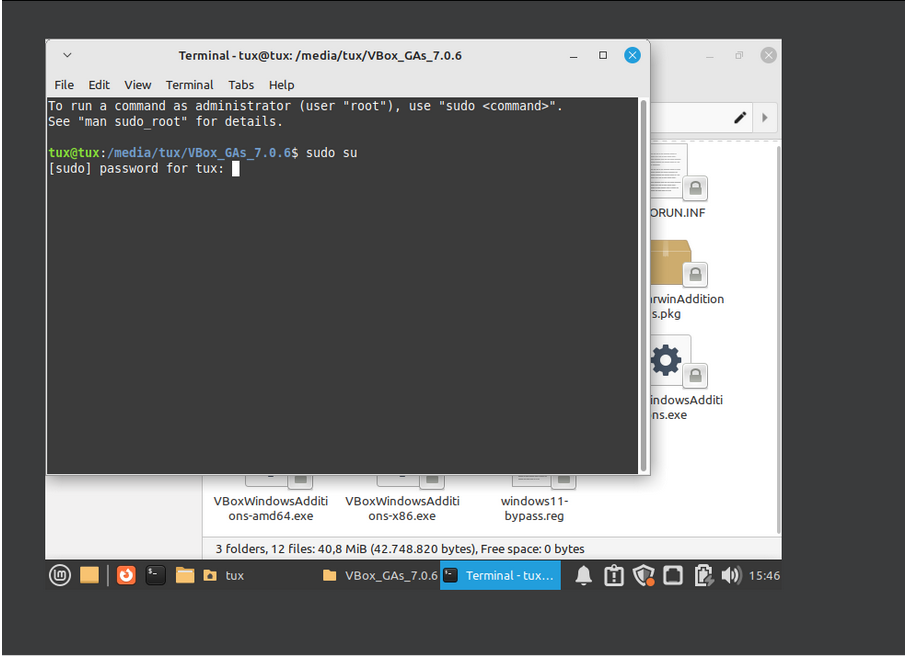Open the clipboard manager with pencil tray icon

tap(703, 576)
